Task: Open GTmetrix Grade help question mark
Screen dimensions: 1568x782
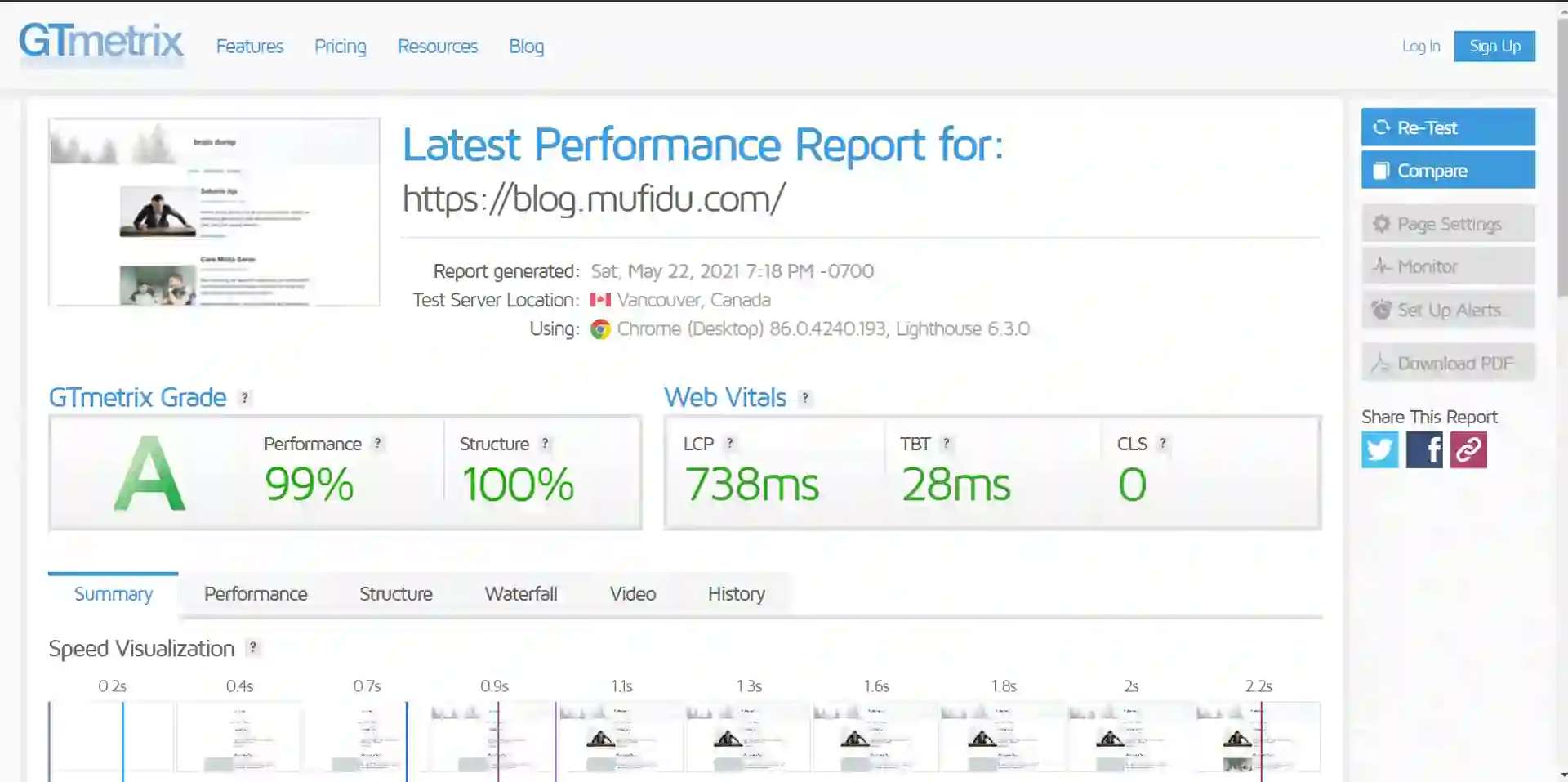Action: (244, 398)
